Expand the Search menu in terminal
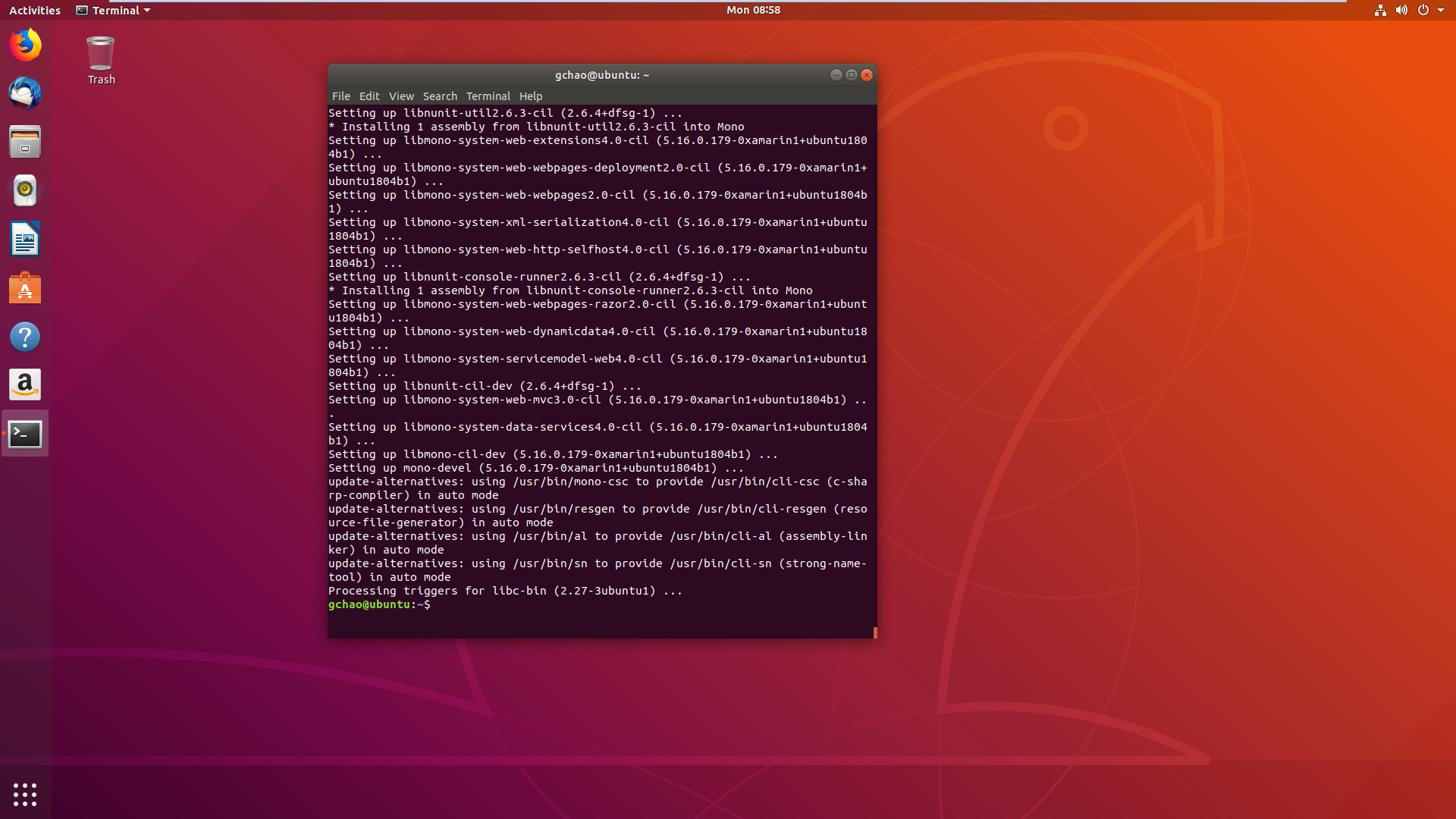 440,96
